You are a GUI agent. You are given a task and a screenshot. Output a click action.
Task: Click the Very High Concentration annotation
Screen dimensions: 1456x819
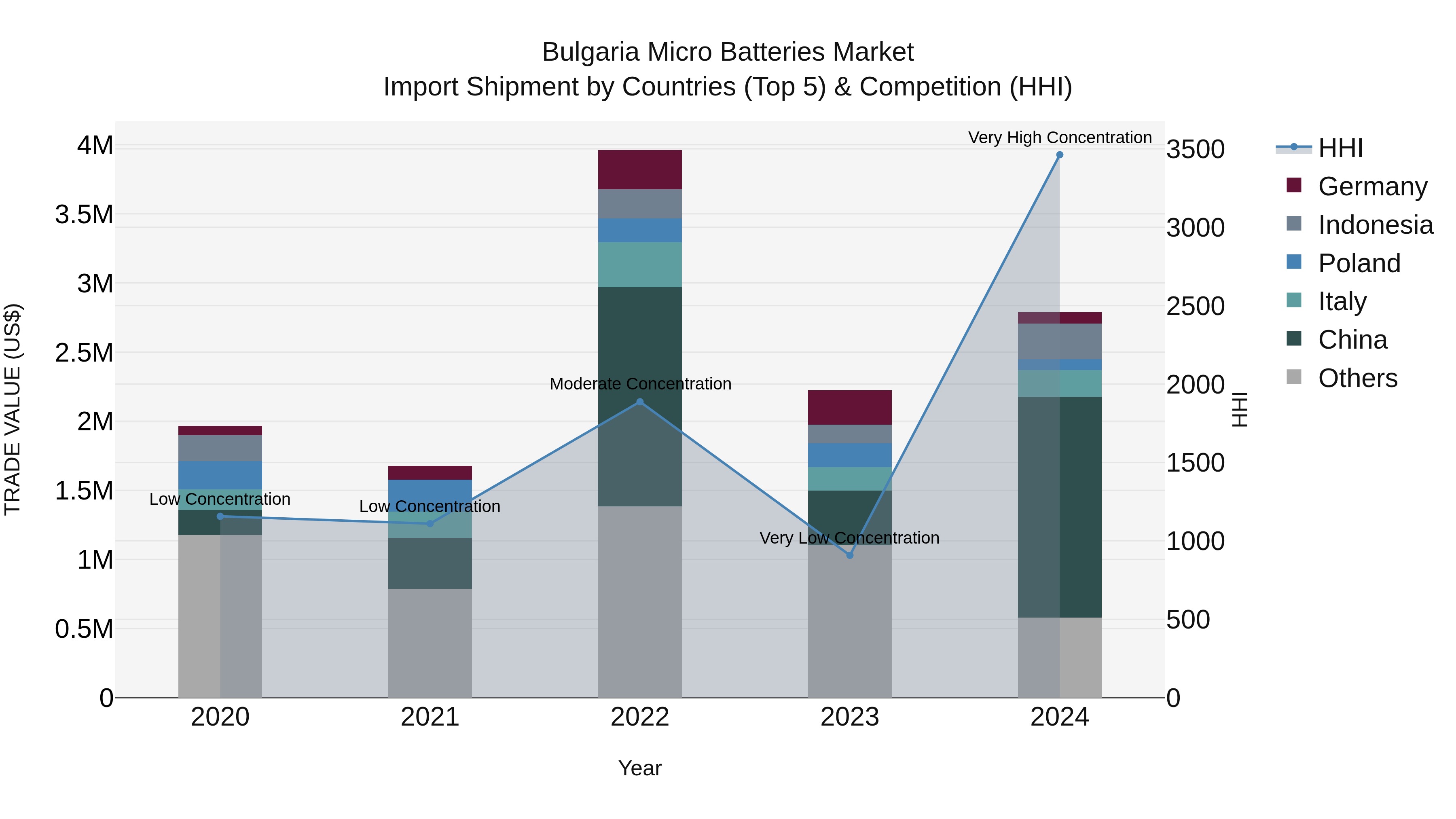[x=1060, y=138]
